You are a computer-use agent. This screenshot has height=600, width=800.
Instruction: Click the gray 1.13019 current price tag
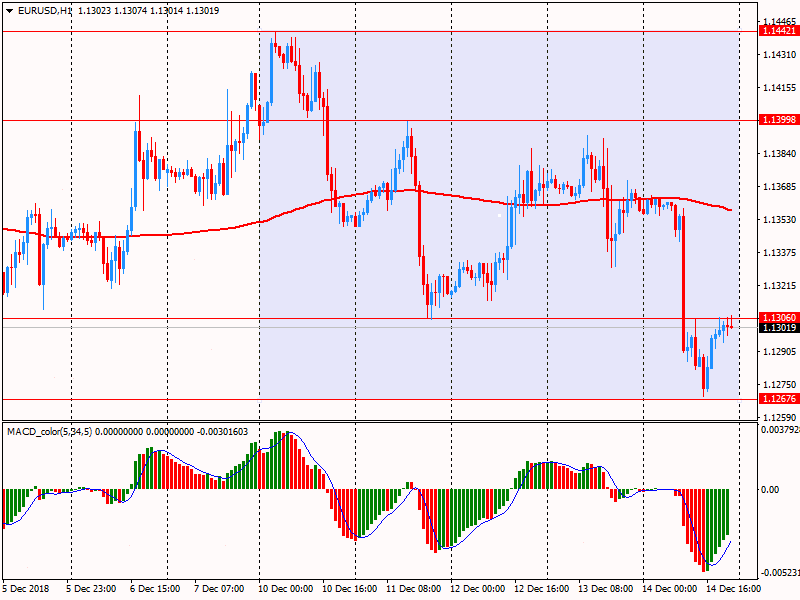tap(779, 328)
